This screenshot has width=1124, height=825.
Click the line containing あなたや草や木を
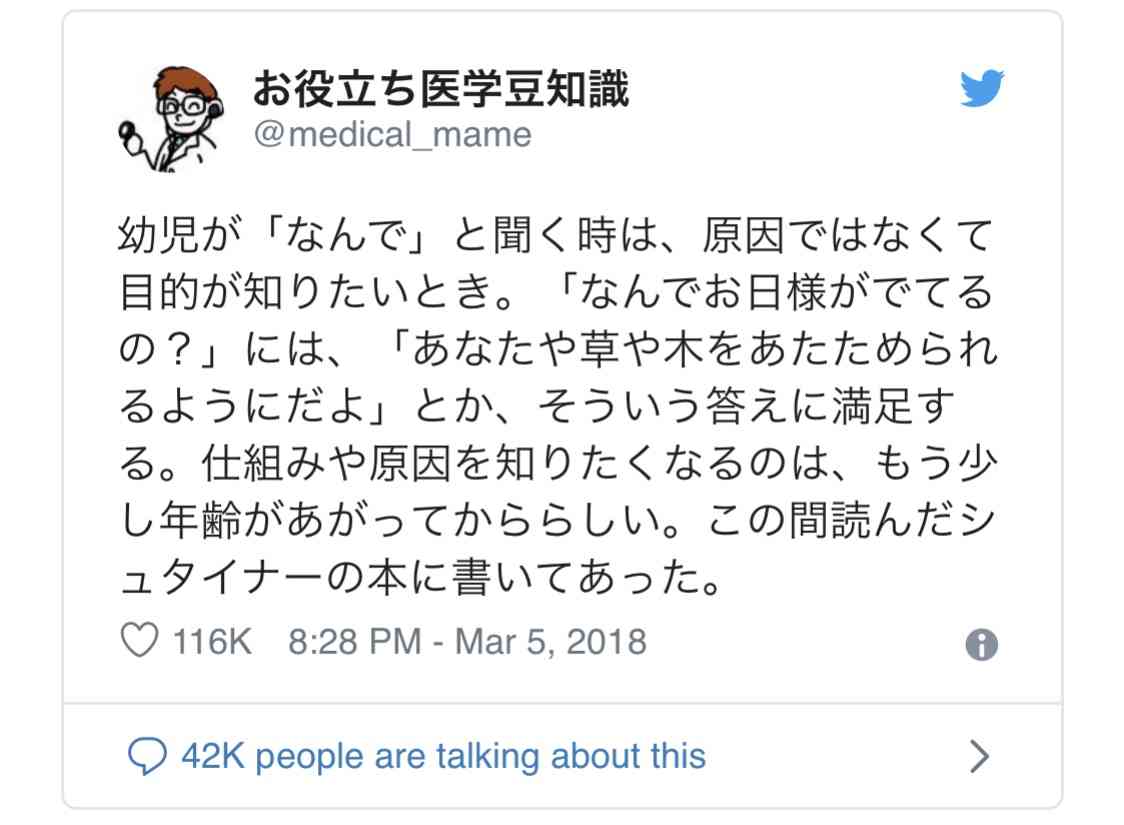pos(558,350)
